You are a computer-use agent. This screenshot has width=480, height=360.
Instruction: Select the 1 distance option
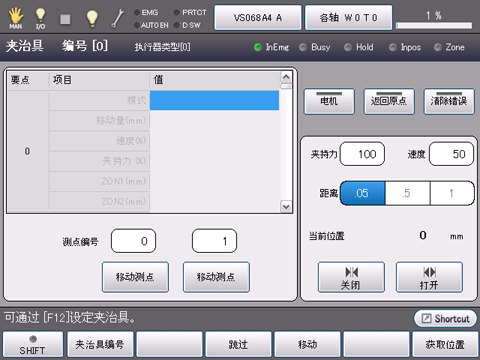click(452, 193)
